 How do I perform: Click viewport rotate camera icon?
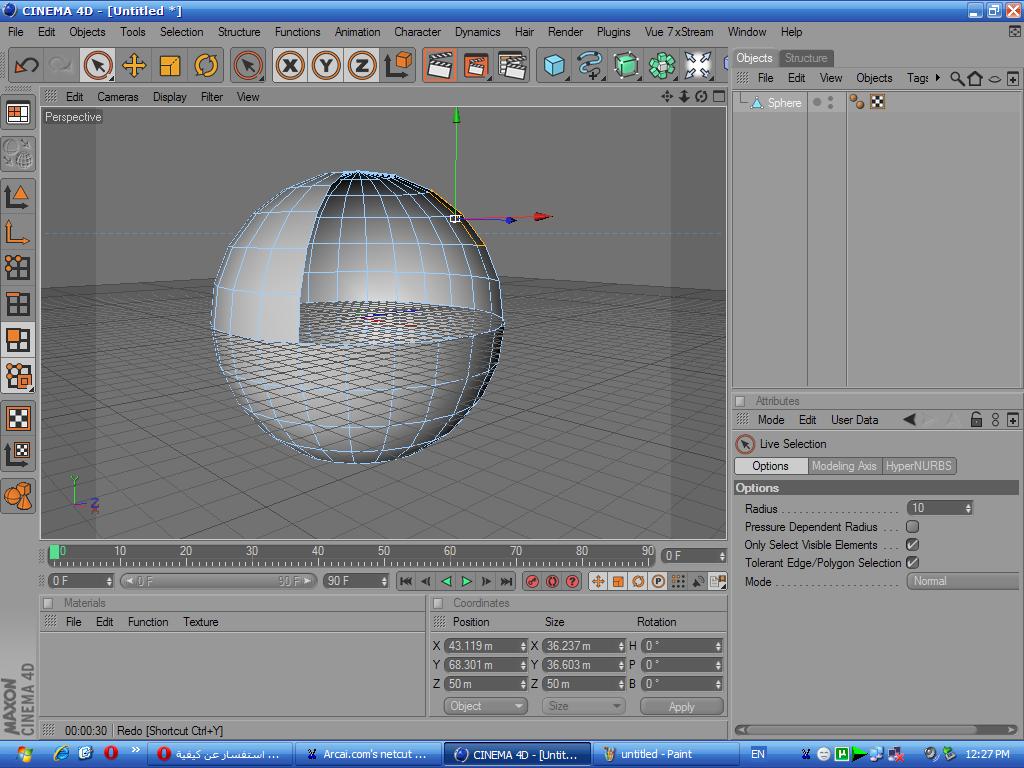[x=701, y=97]
